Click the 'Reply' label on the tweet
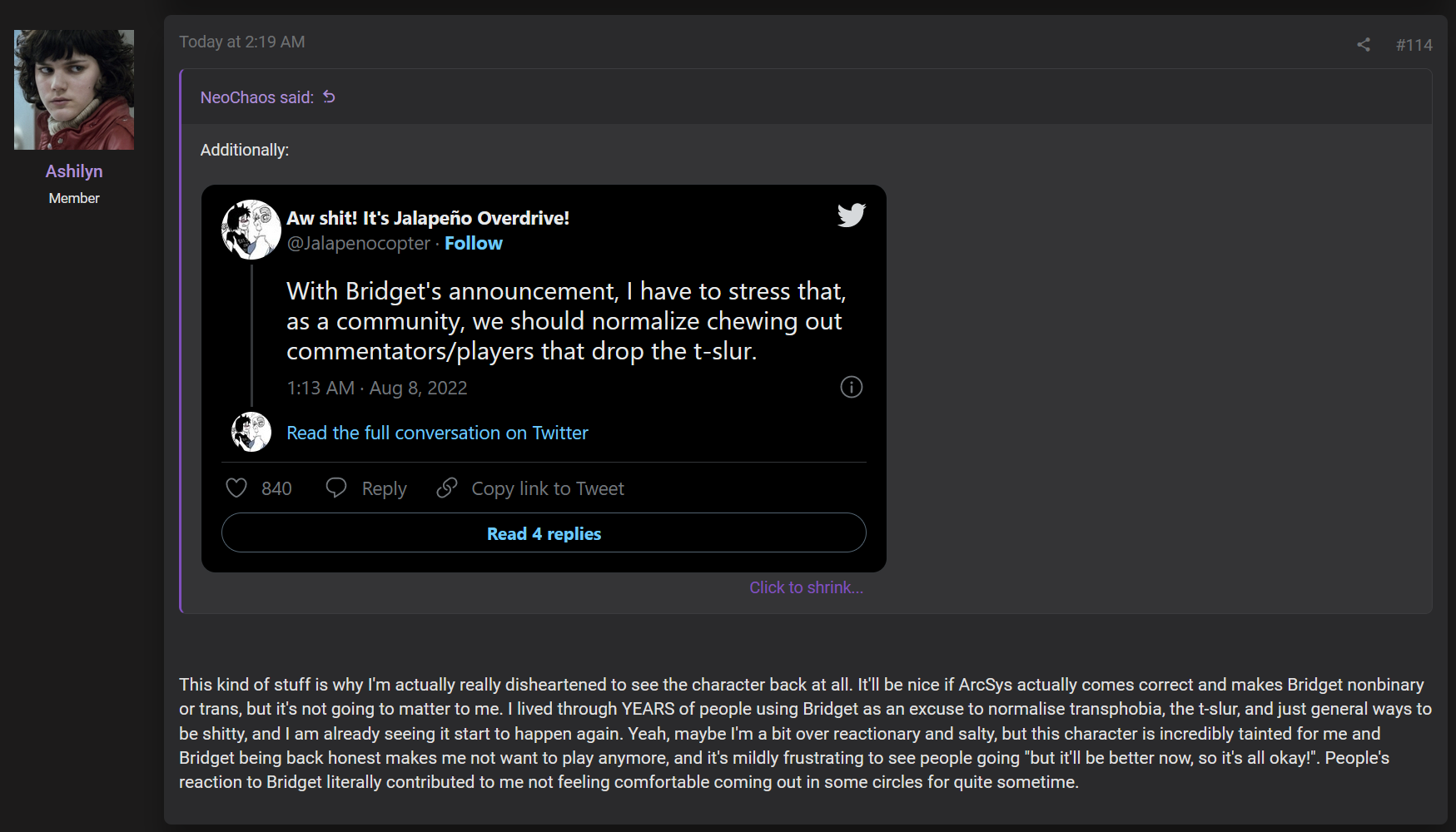Viewport: 1456px width, 832px height. [384, 488]
